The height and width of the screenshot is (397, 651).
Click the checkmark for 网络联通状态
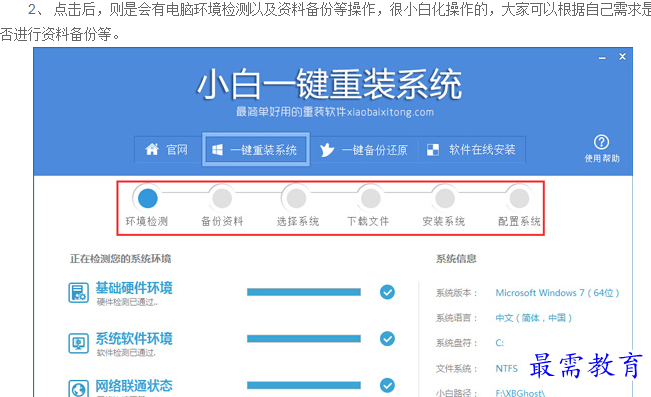(387, 385)
